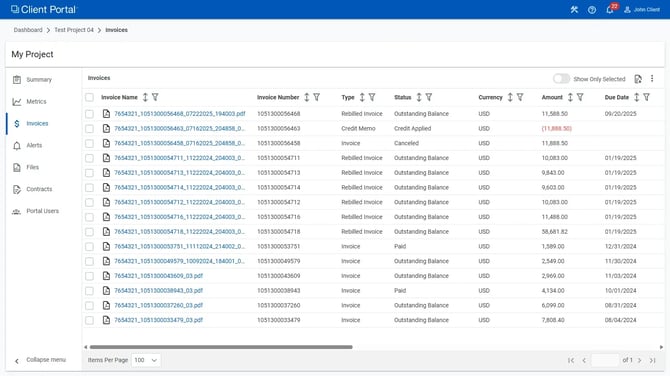Filter the Due Date column
This screenshot has height=376, width=670.
click(646, 97)
